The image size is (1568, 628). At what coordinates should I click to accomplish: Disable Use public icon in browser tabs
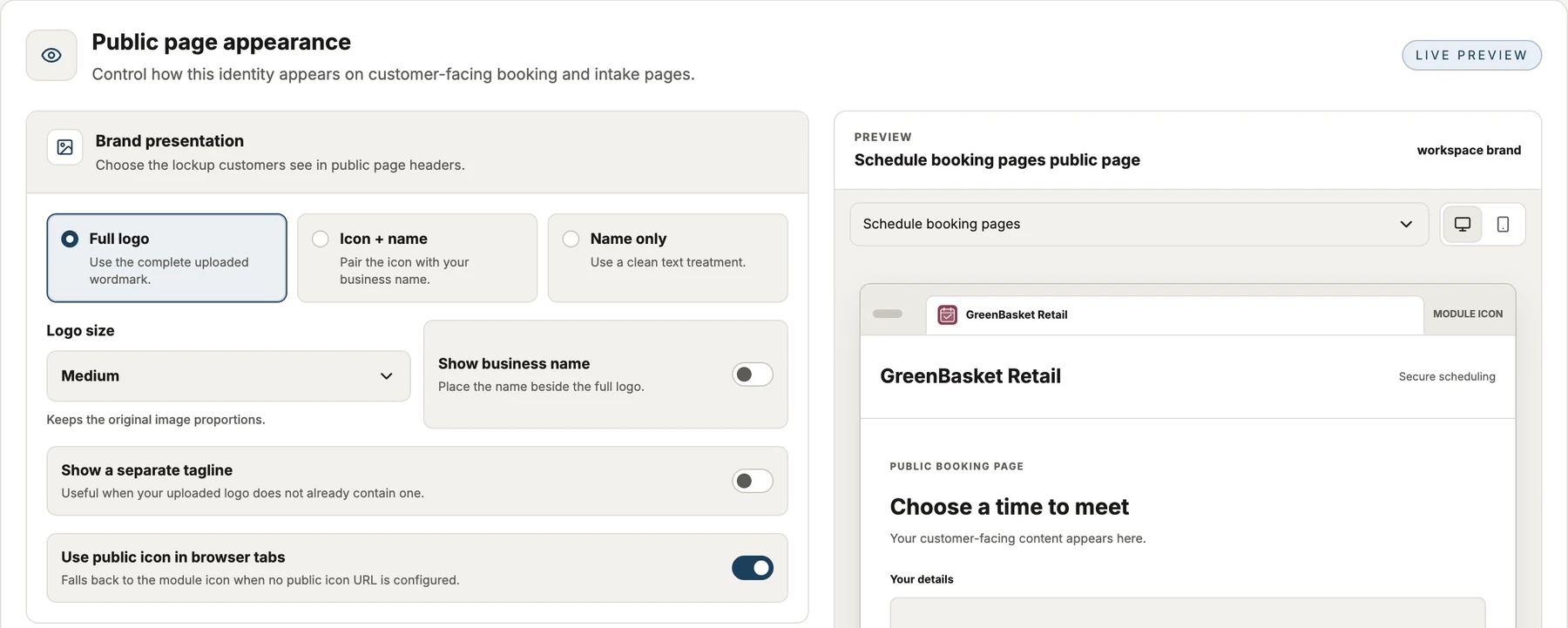coord(753,568)
